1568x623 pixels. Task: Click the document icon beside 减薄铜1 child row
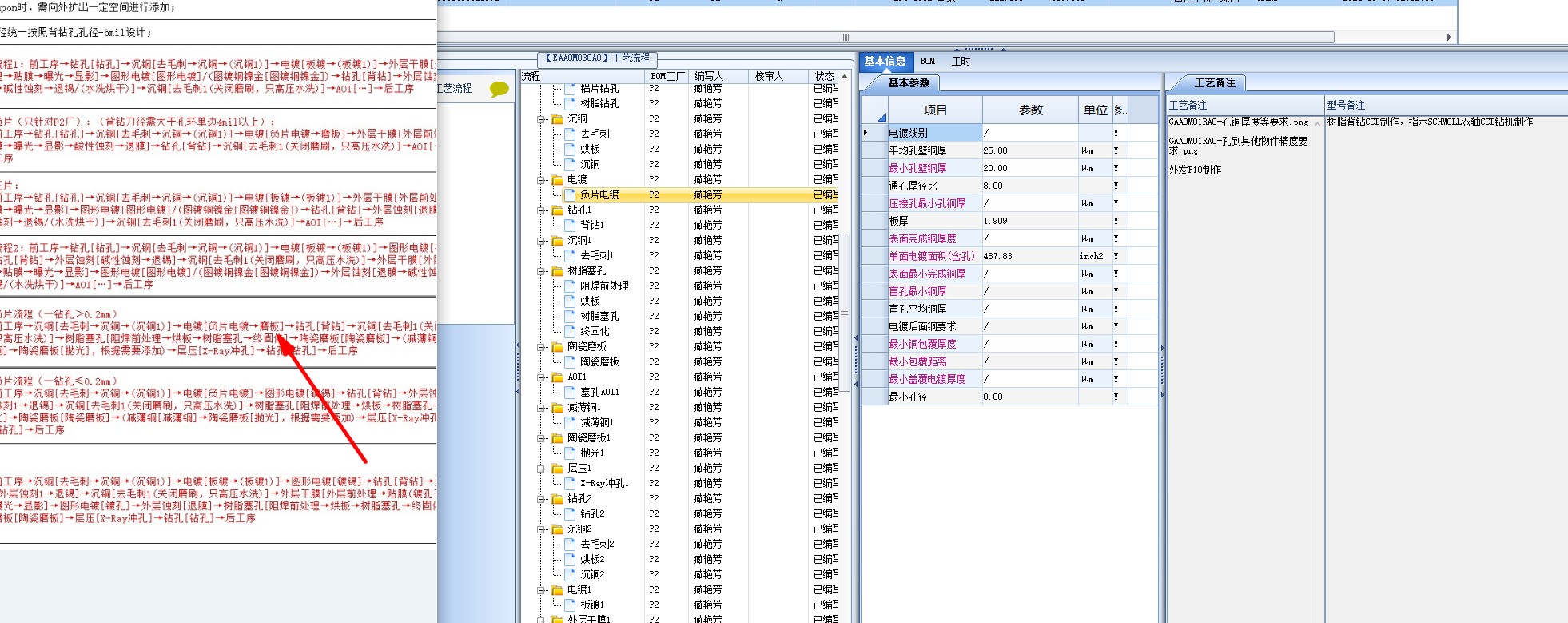tap(570, 422)
